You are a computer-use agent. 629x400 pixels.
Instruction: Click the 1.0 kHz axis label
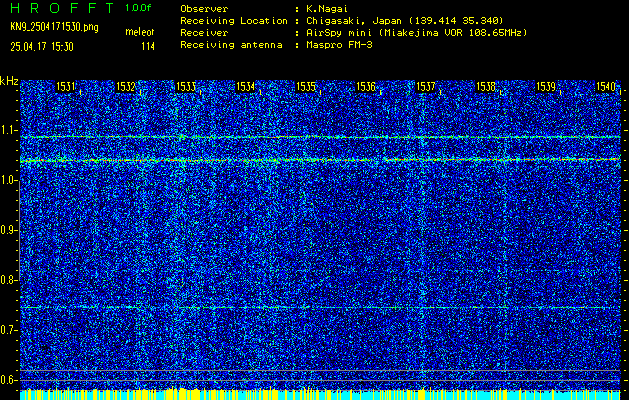(x=9, y=181)
